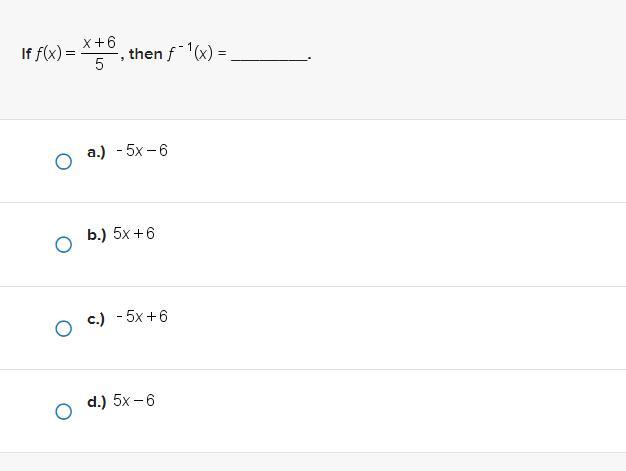The image size is (626, 471).
Task: Click the bold label a.)
Action: coord(96,152)
